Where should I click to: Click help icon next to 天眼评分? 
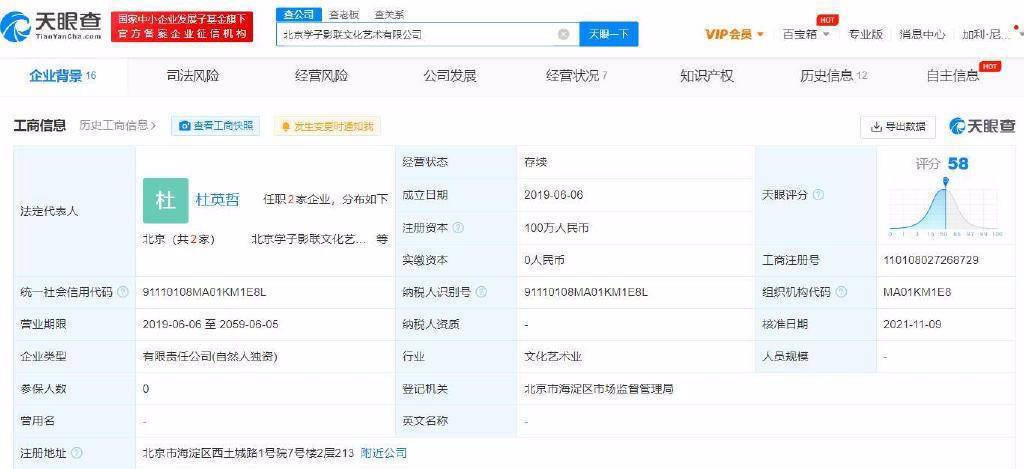click(x=818, y=195)
